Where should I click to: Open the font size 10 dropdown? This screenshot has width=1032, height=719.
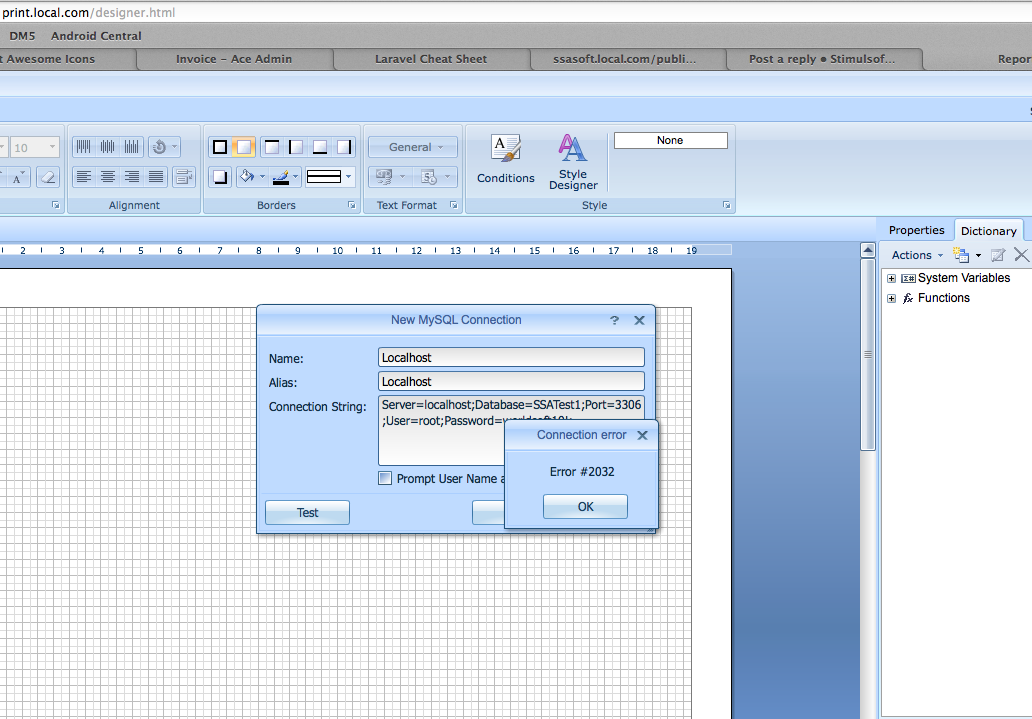(52, 147)
